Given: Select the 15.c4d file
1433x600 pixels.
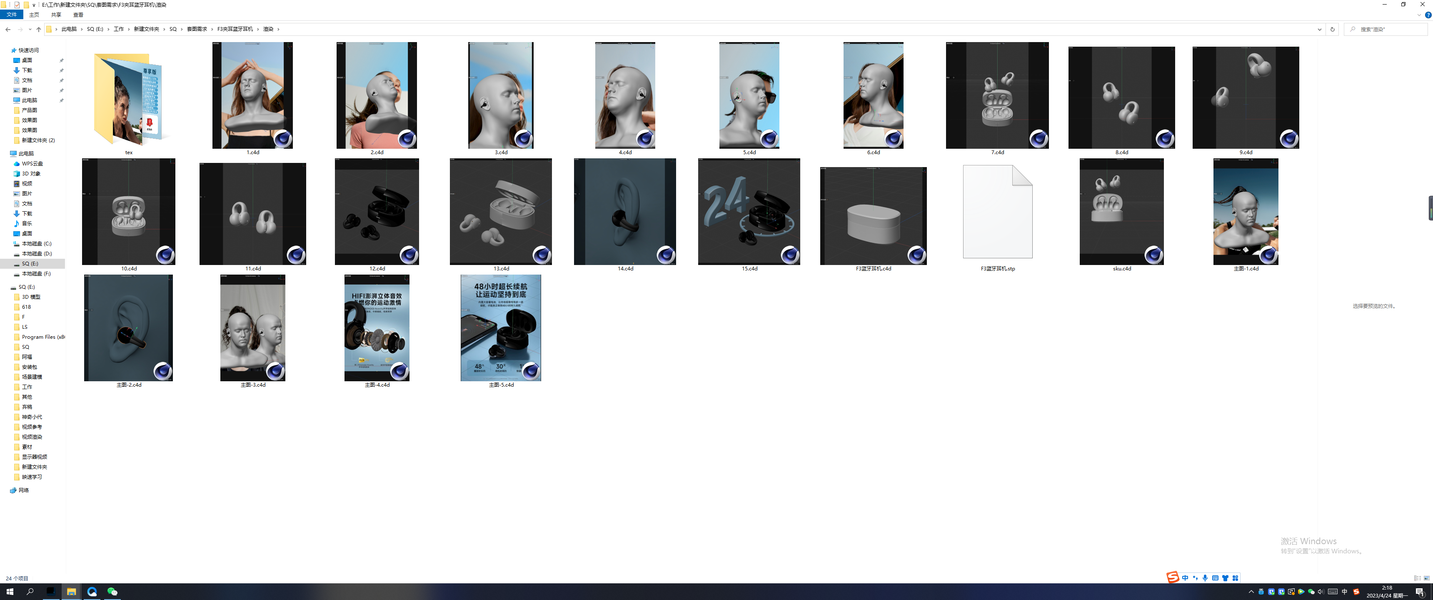Looking at the screenshot, I should 749,212.
